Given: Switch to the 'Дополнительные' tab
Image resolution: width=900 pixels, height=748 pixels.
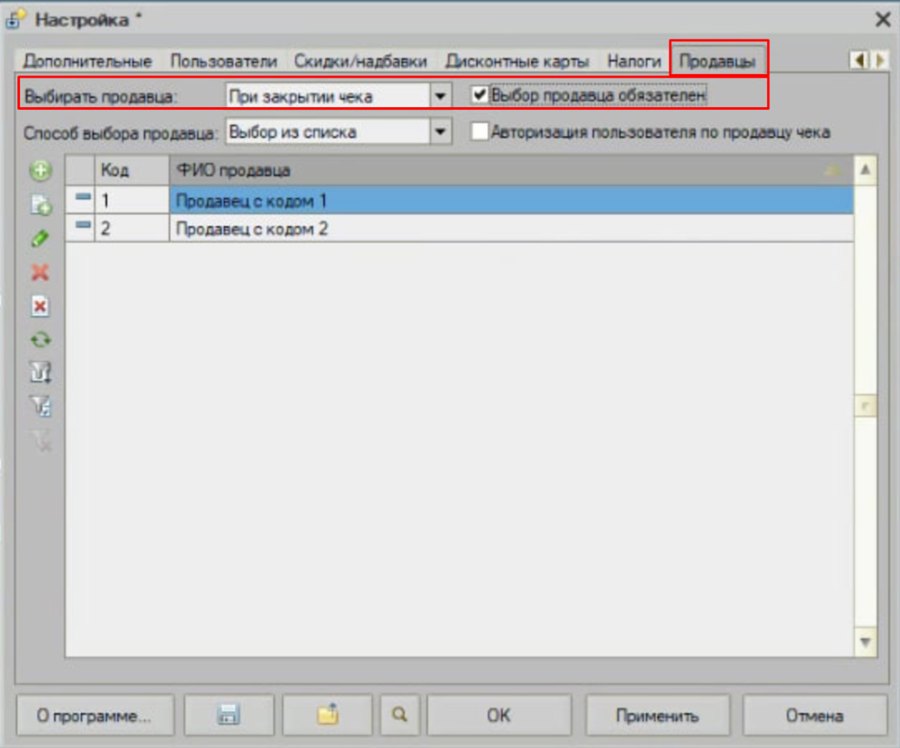Looking at the screenshot, I should click(87, 61).
